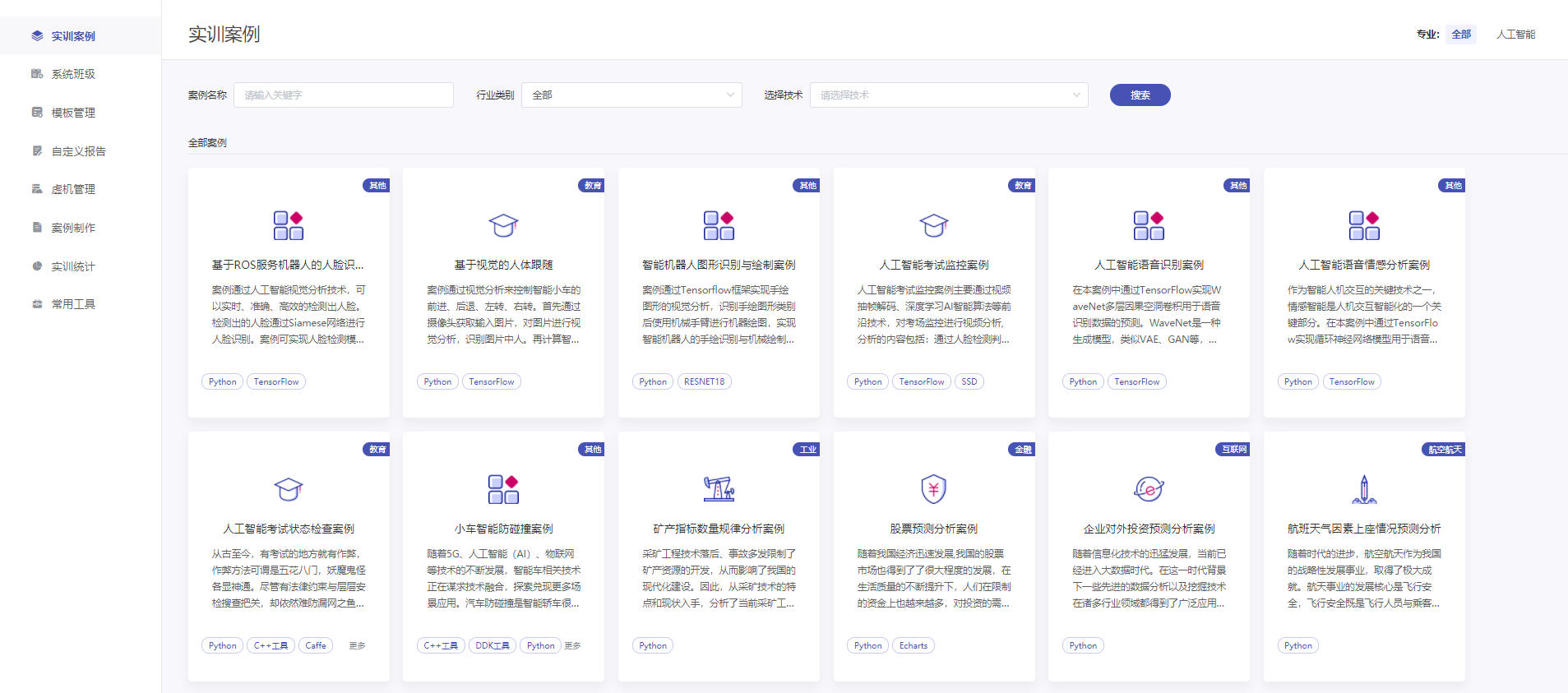This screenshot has width=1568, height=693.
Task: Go to 虚机管理 menu item
Action: tap(73, 189)
